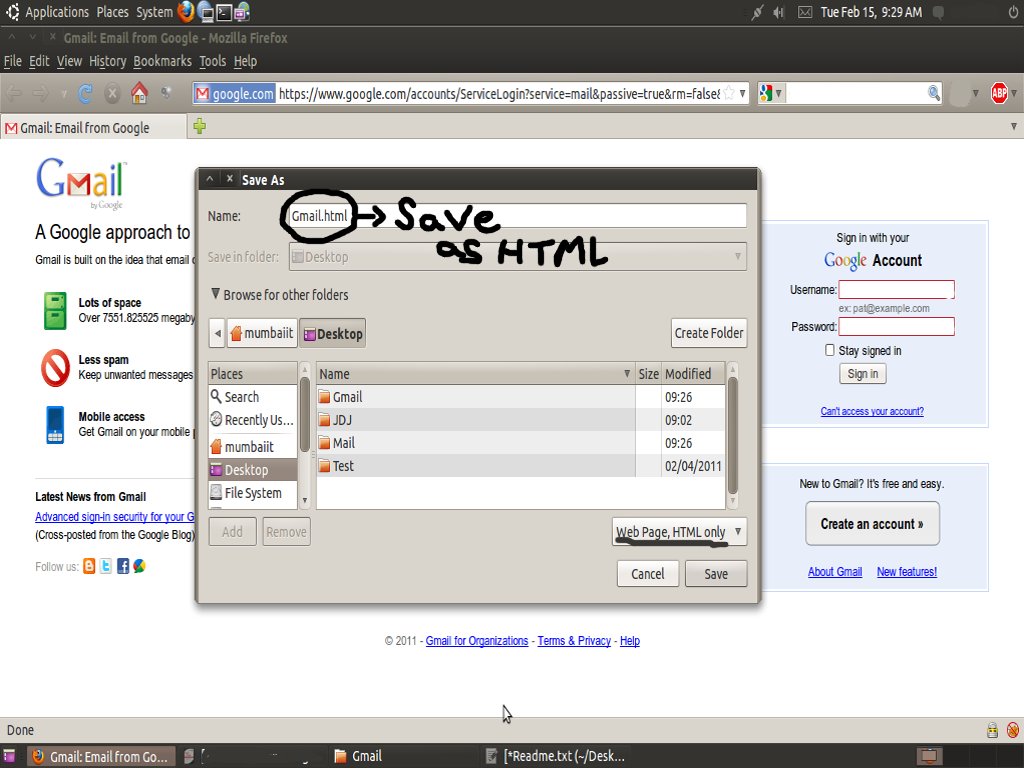
Task: Open Web Page, HTML only file type dropdown
Action: [x=679, y=532]
